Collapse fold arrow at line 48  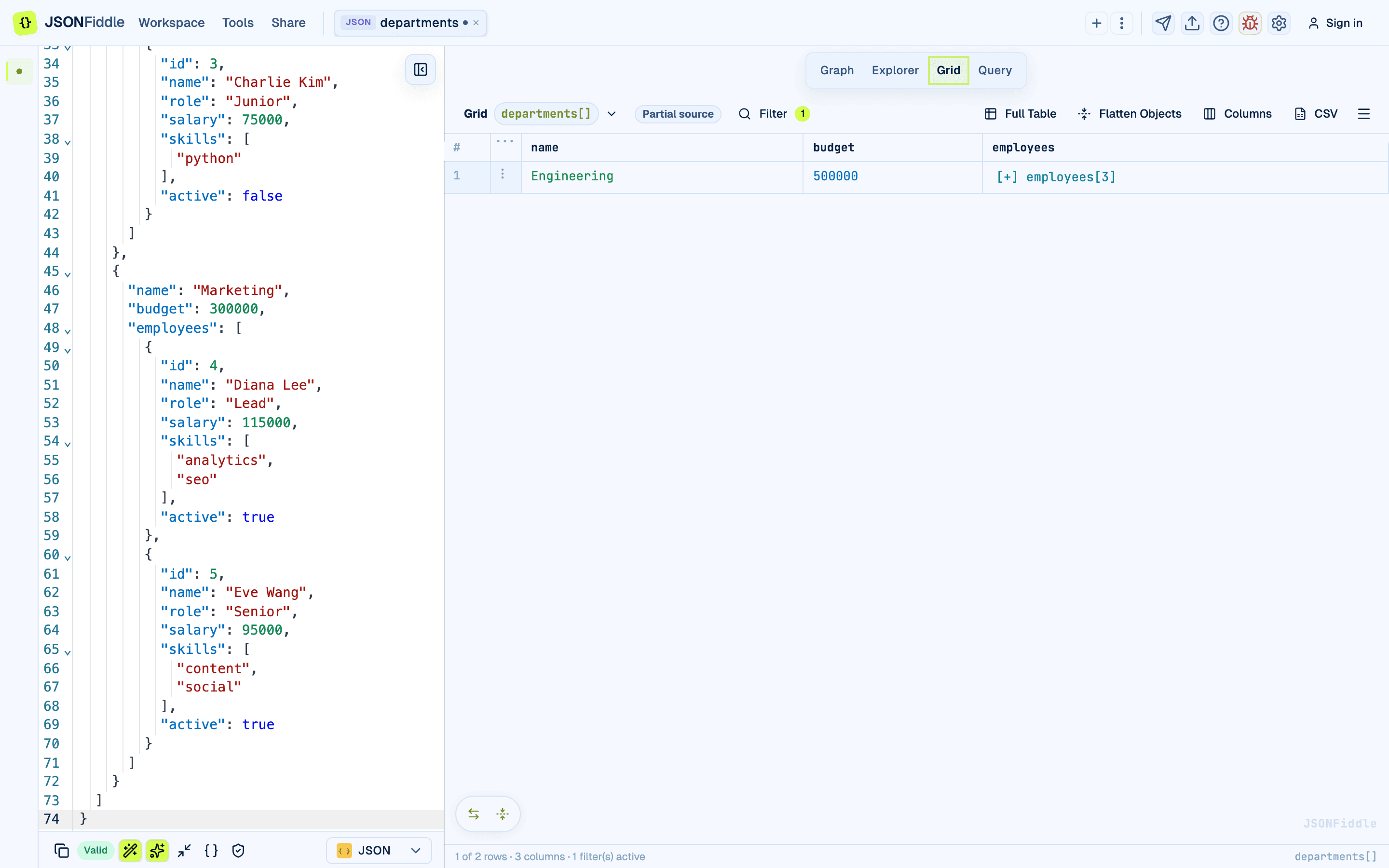point(68,331)
